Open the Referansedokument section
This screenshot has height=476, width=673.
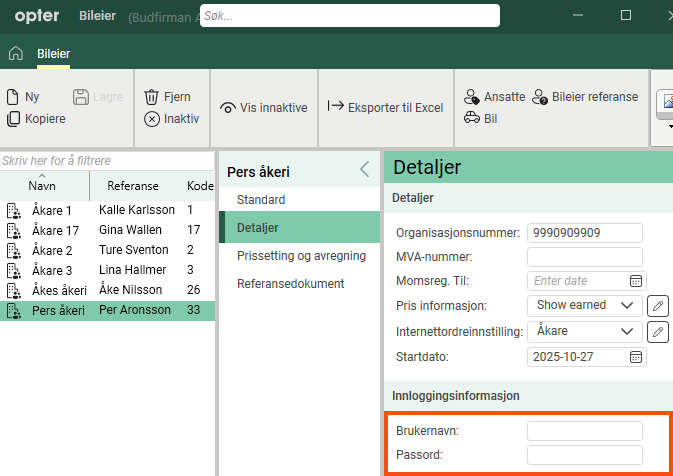pyautogui.click(x=290, y=284)
